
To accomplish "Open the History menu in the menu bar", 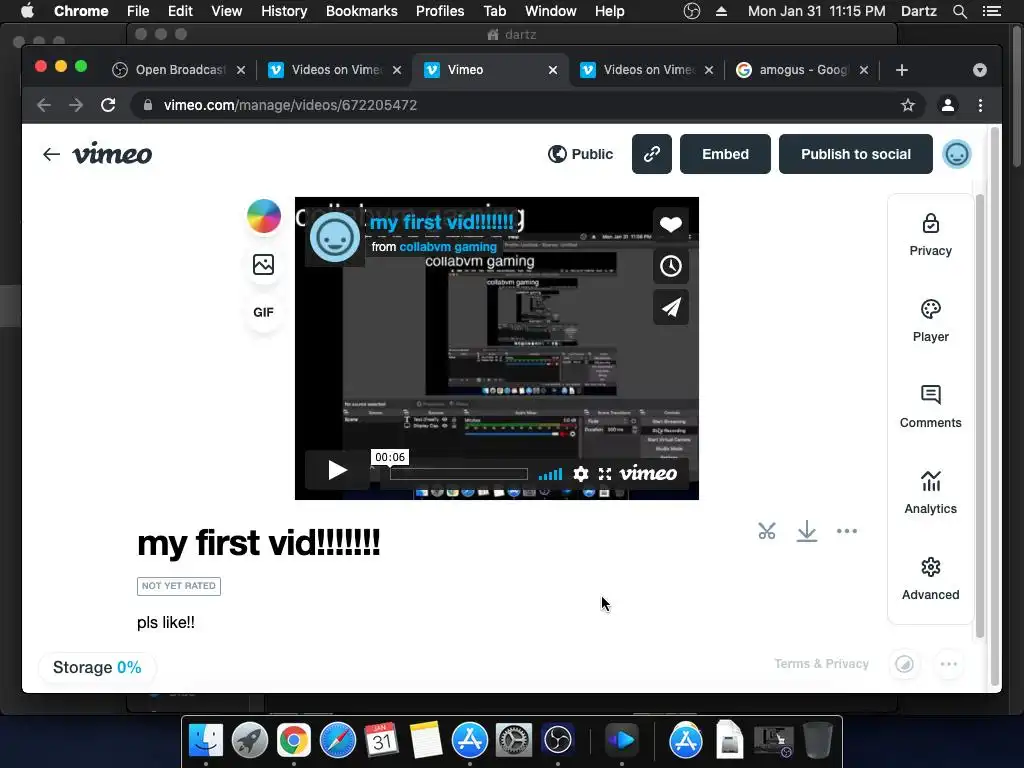I will tap(284, 11).
